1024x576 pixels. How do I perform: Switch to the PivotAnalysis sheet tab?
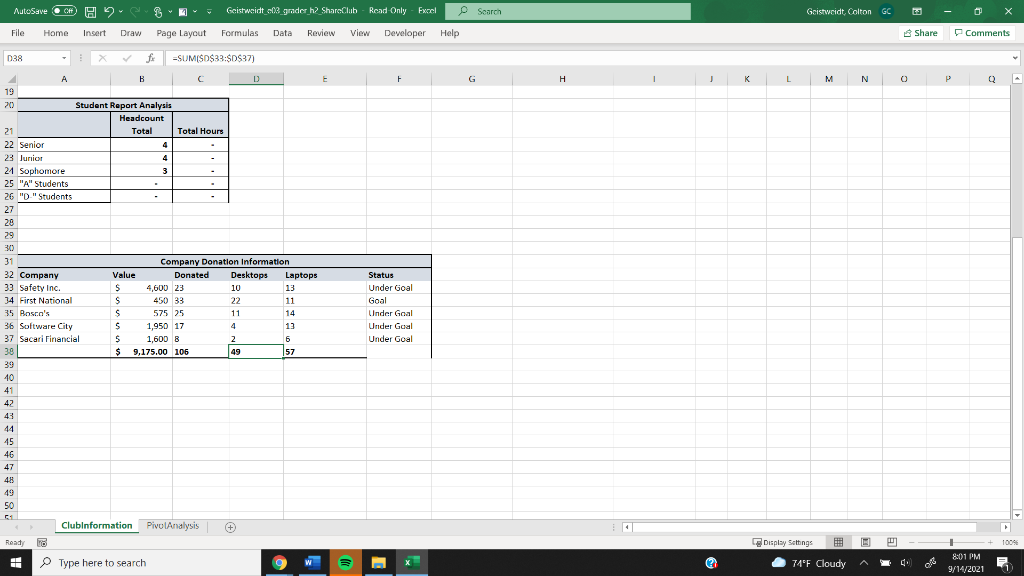172,525
